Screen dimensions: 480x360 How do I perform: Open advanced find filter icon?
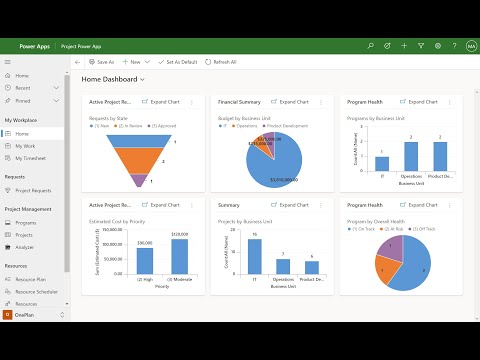[421, 46]
